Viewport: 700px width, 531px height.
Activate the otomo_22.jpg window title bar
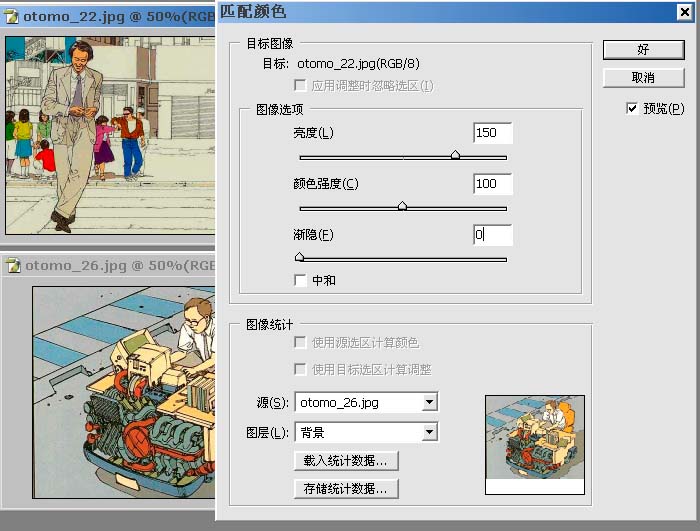tap(107, 17)
